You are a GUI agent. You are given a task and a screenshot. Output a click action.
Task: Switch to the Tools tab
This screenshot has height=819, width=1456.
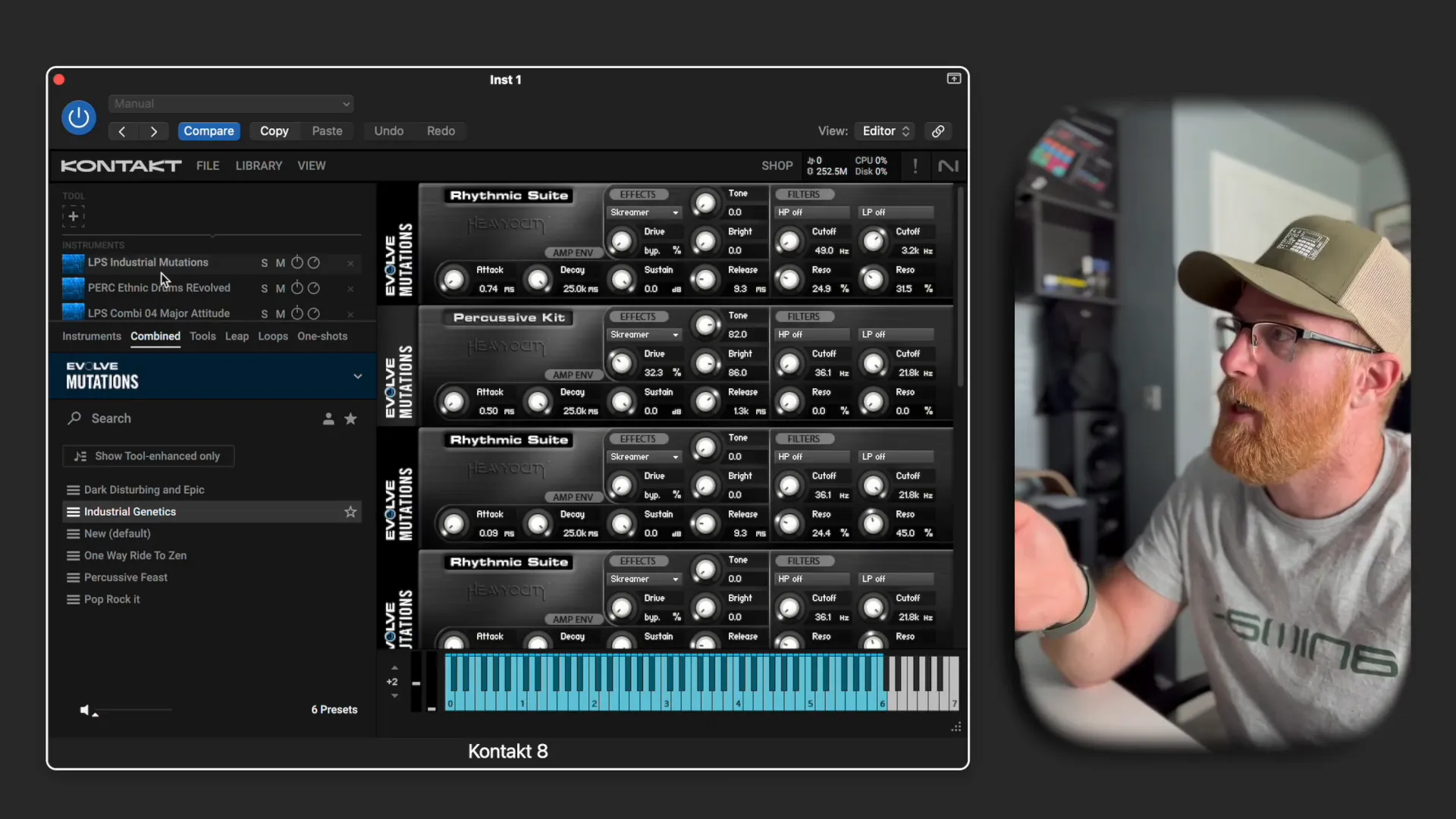coord(202,336)
